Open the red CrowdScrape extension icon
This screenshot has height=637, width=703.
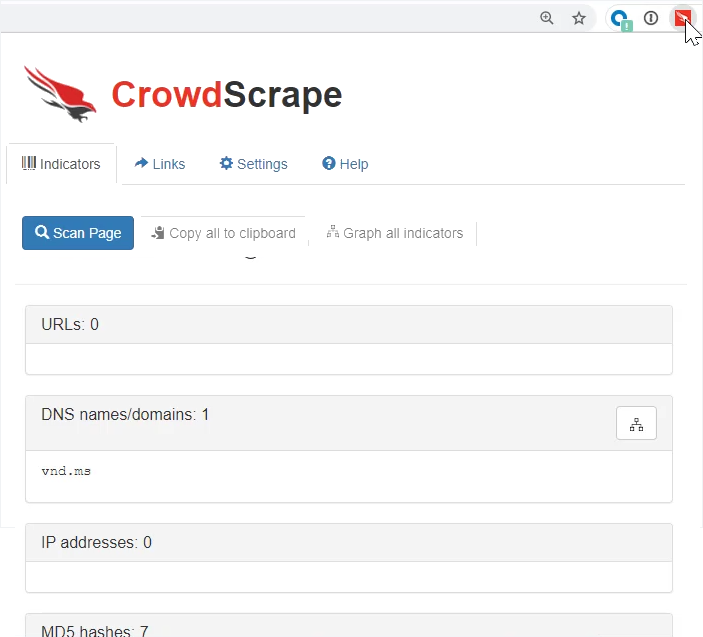(x=683, y=18)
